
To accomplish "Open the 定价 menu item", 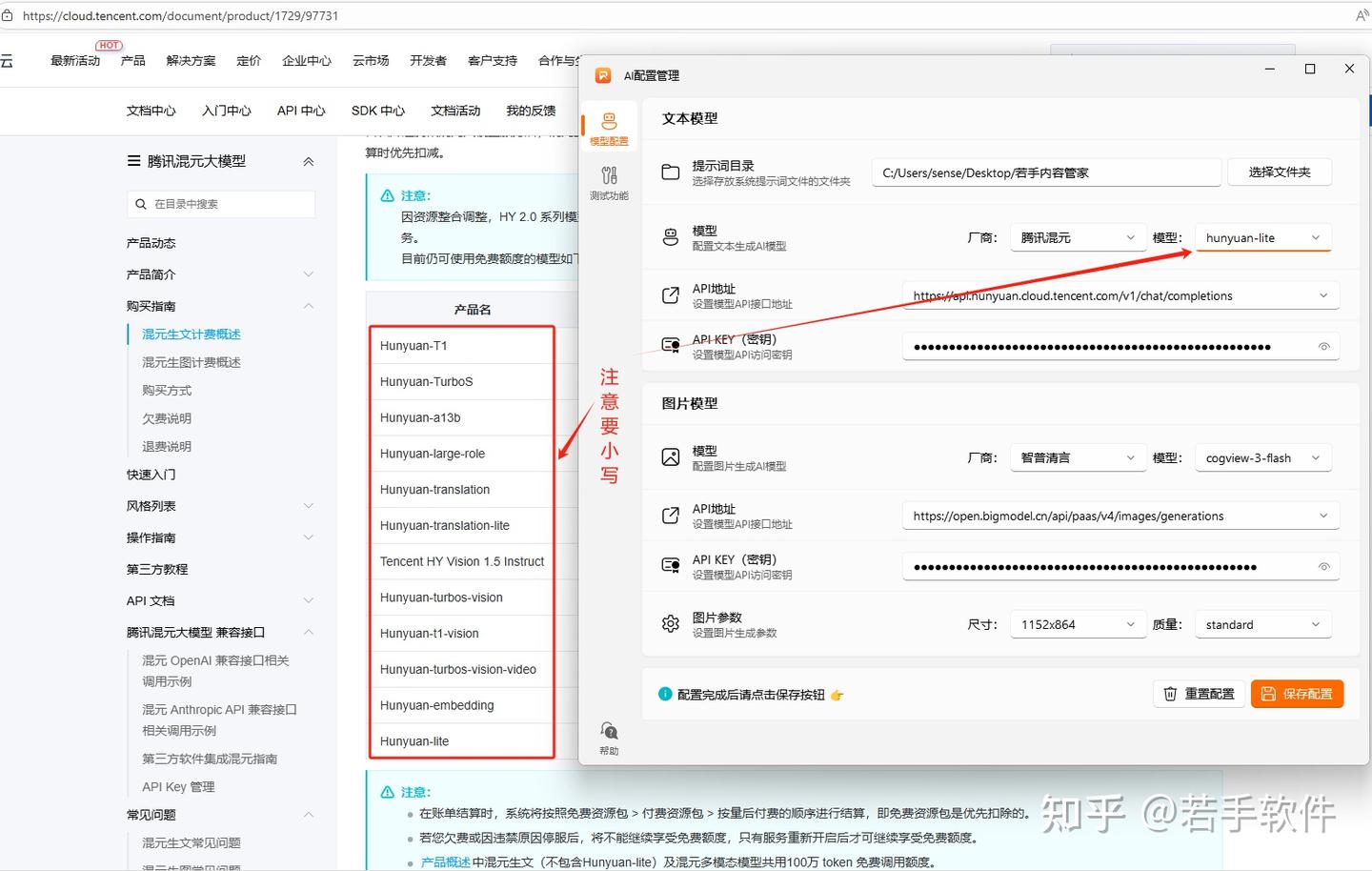I will (249, 60).
